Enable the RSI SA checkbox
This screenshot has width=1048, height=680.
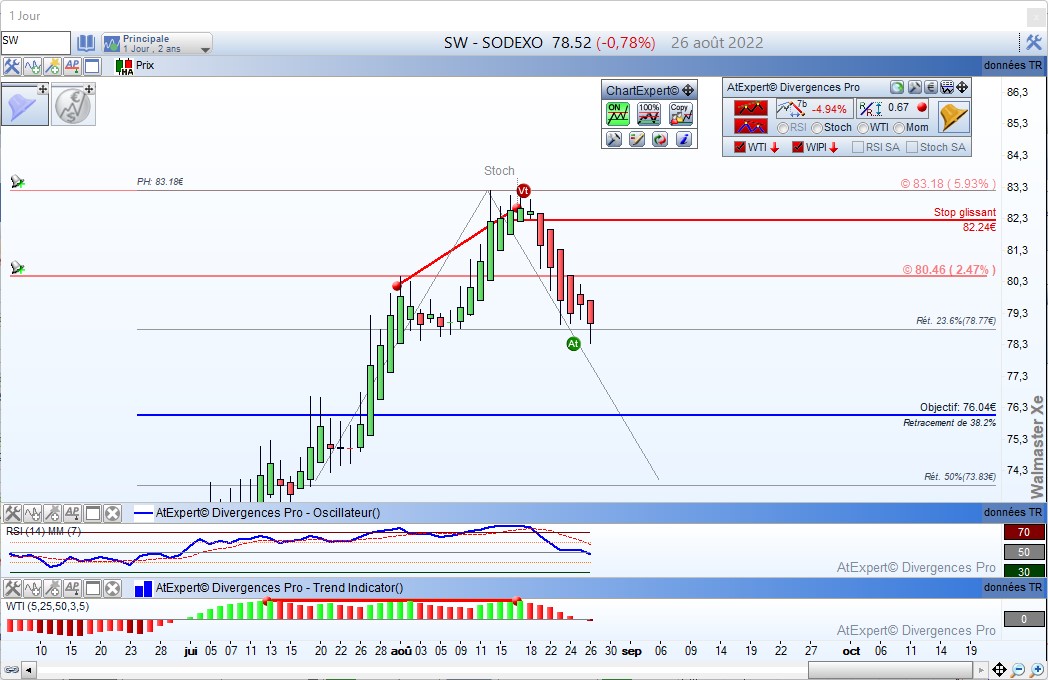pyautogui.click(x=858, y=147)
